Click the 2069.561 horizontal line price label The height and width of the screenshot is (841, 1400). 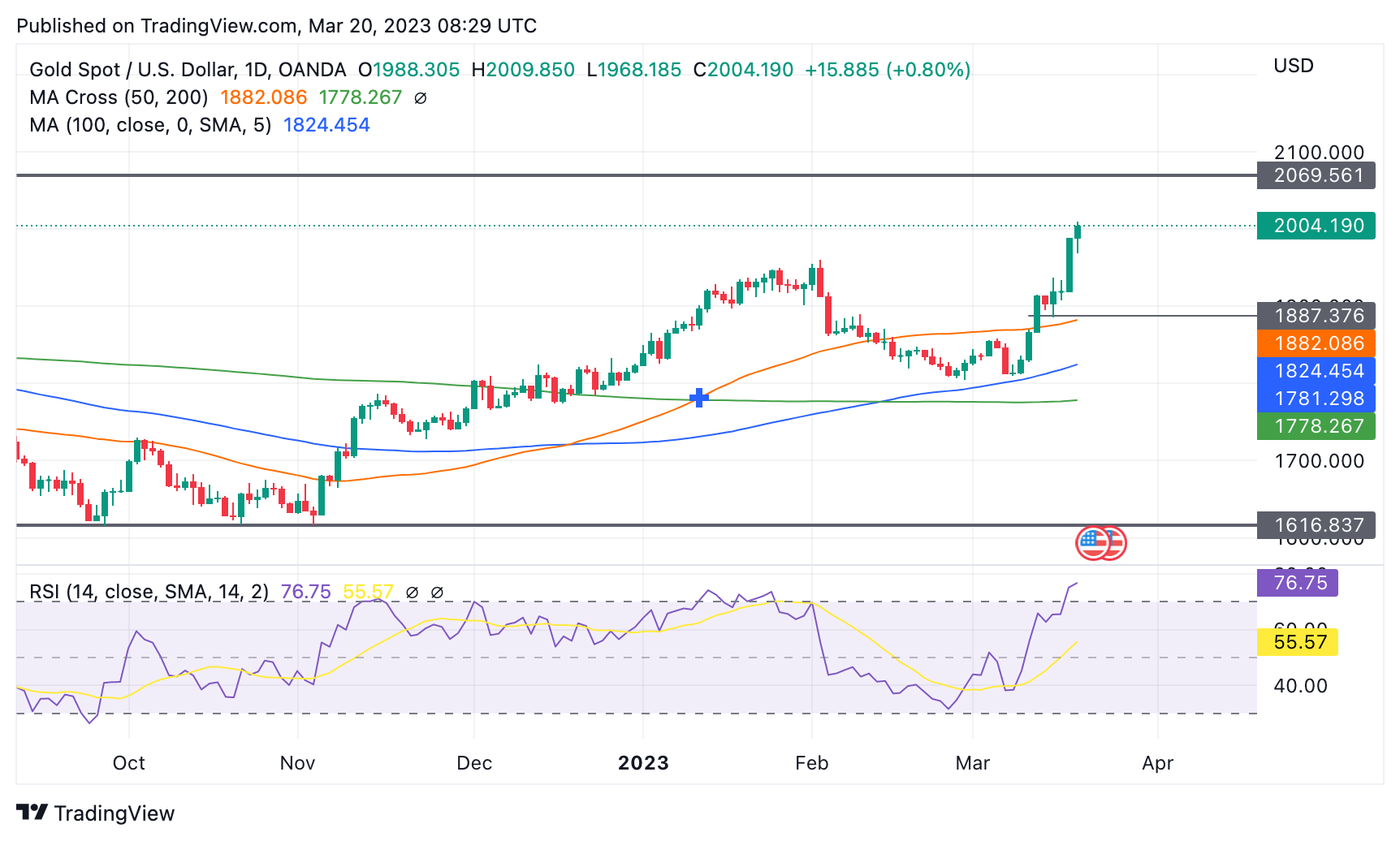tap(1316, 175)
